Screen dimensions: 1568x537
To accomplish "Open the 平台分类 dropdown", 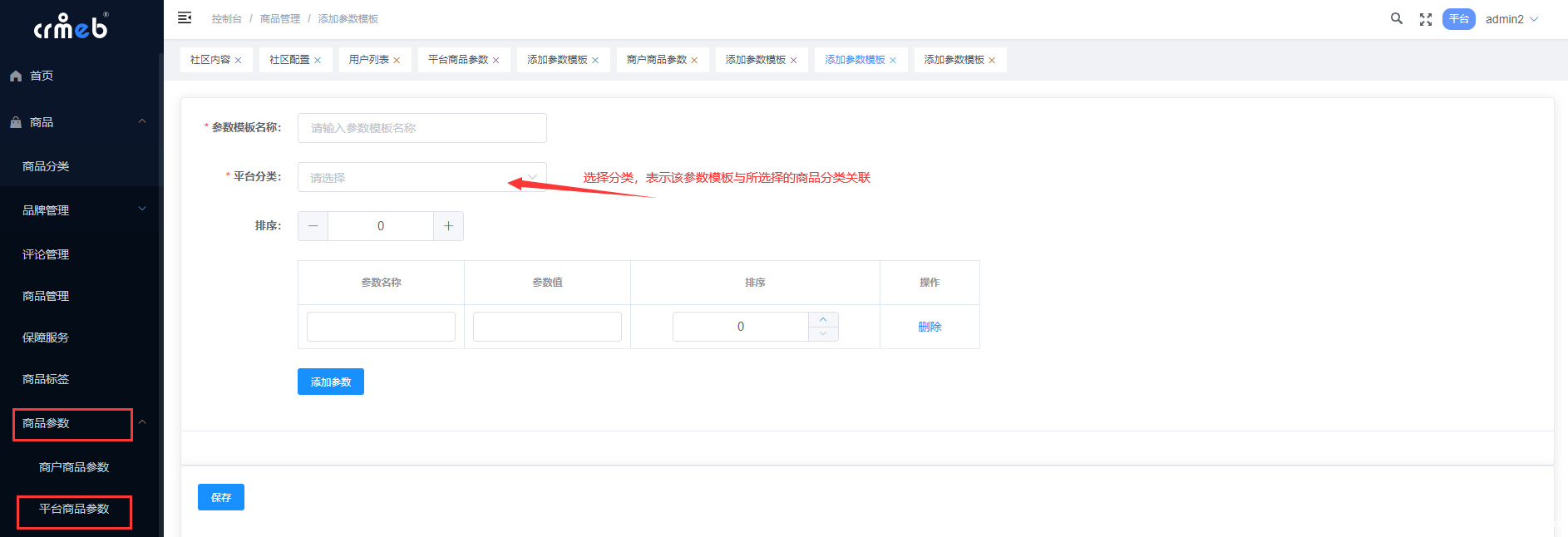I will click(x=422, y=177).
